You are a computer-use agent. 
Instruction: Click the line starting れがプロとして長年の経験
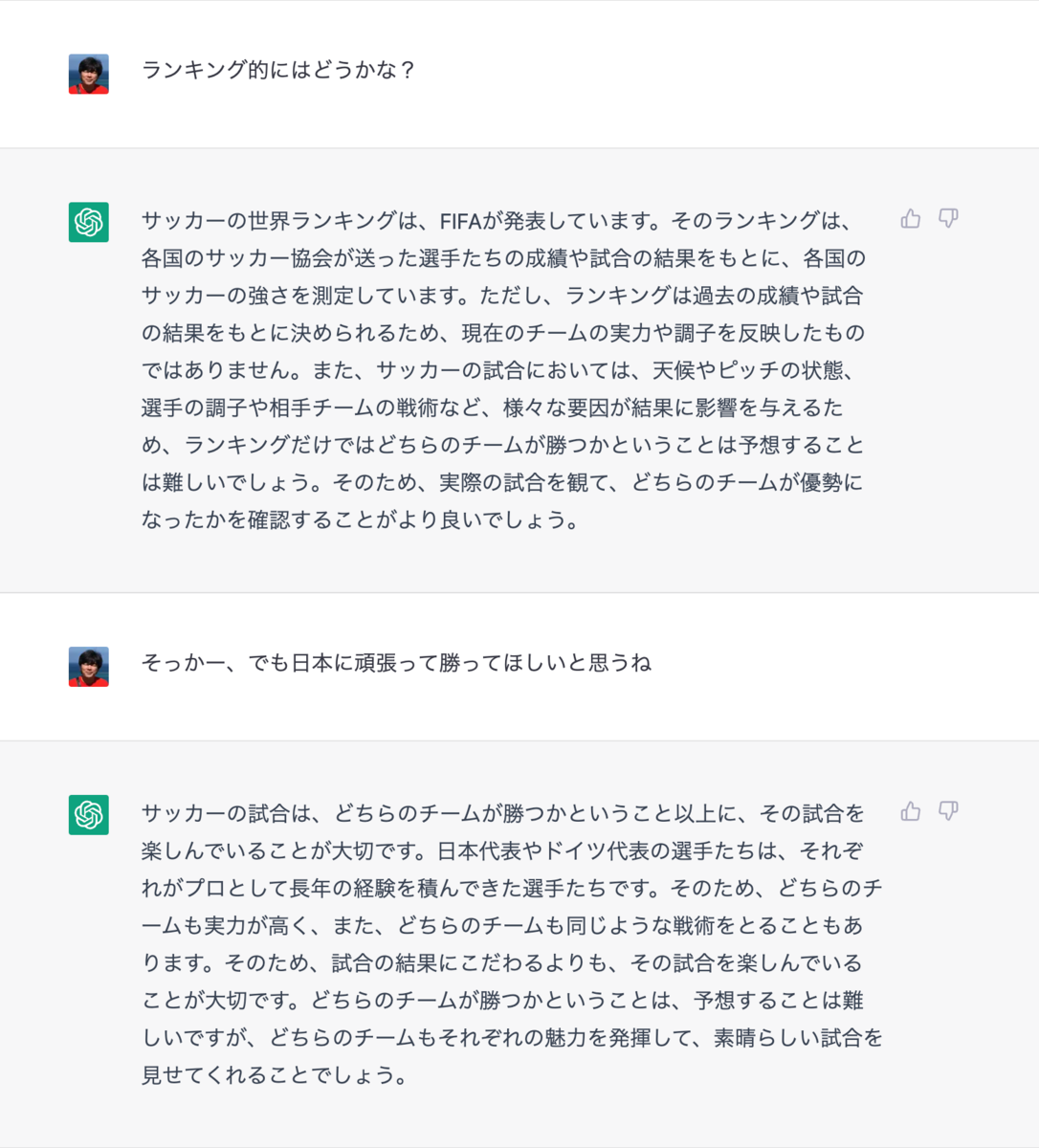(x=512, y=888)
